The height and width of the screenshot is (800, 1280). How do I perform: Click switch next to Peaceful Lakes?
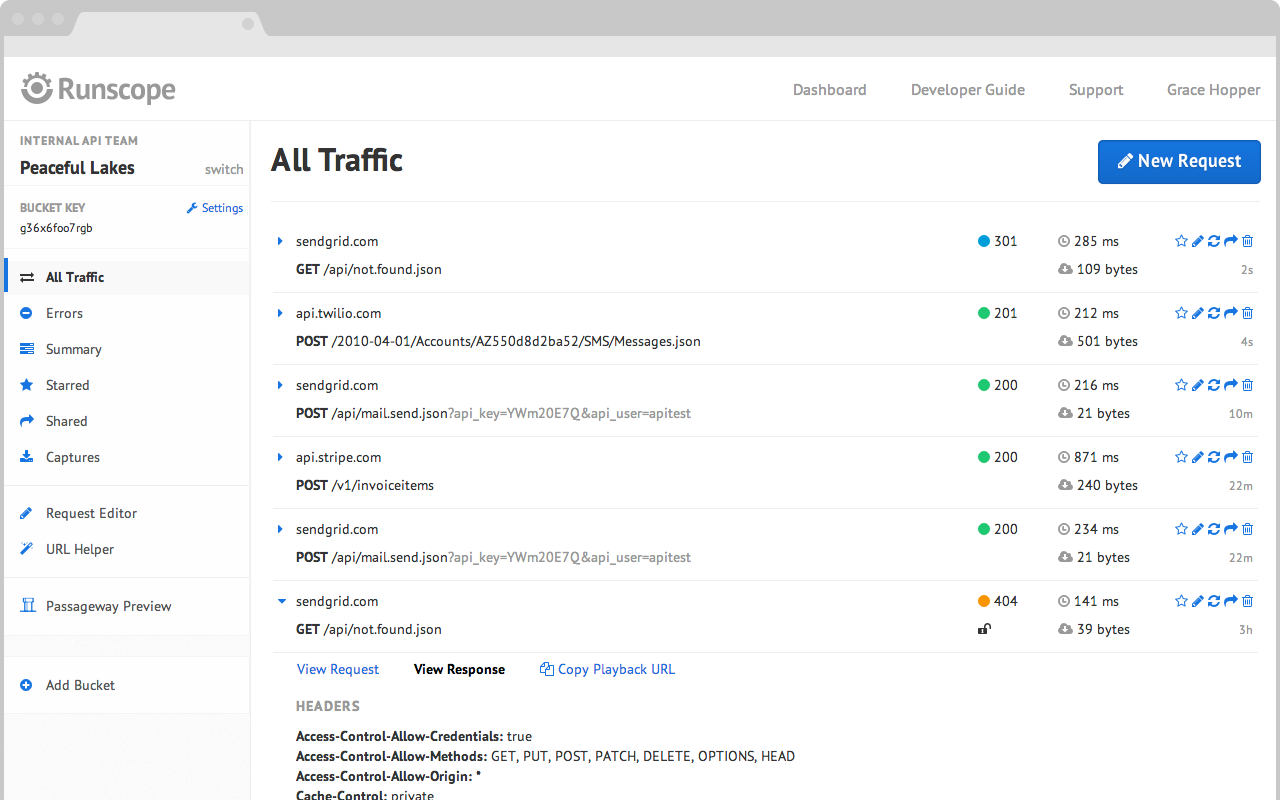click(224, 169)
